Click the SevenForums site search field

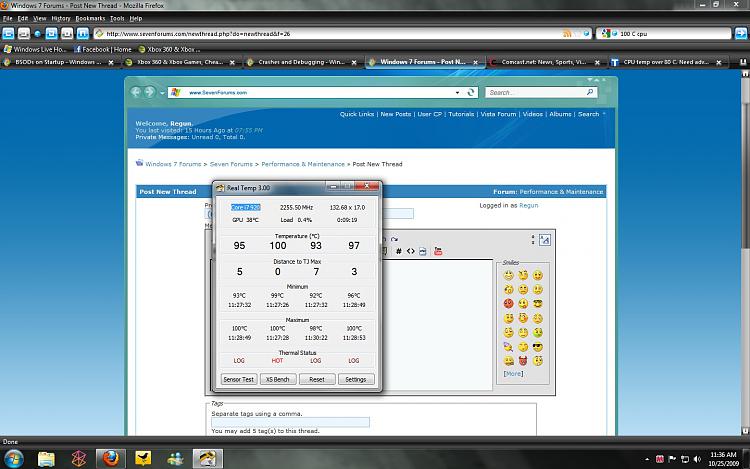click(541, 92)
